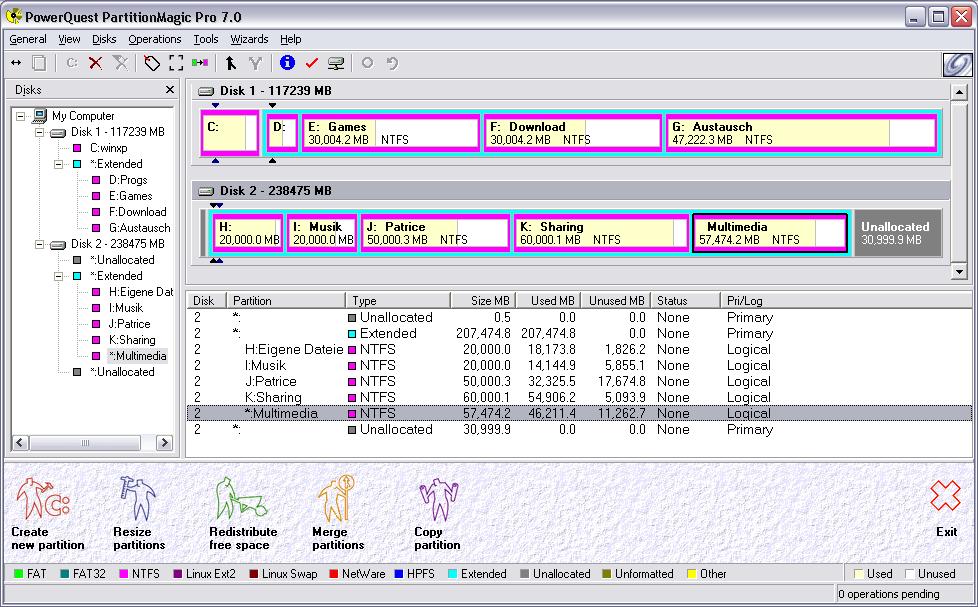Click the tree panel scroll right arrow
This screenshot has width=978, height=607.
point(164,443)
